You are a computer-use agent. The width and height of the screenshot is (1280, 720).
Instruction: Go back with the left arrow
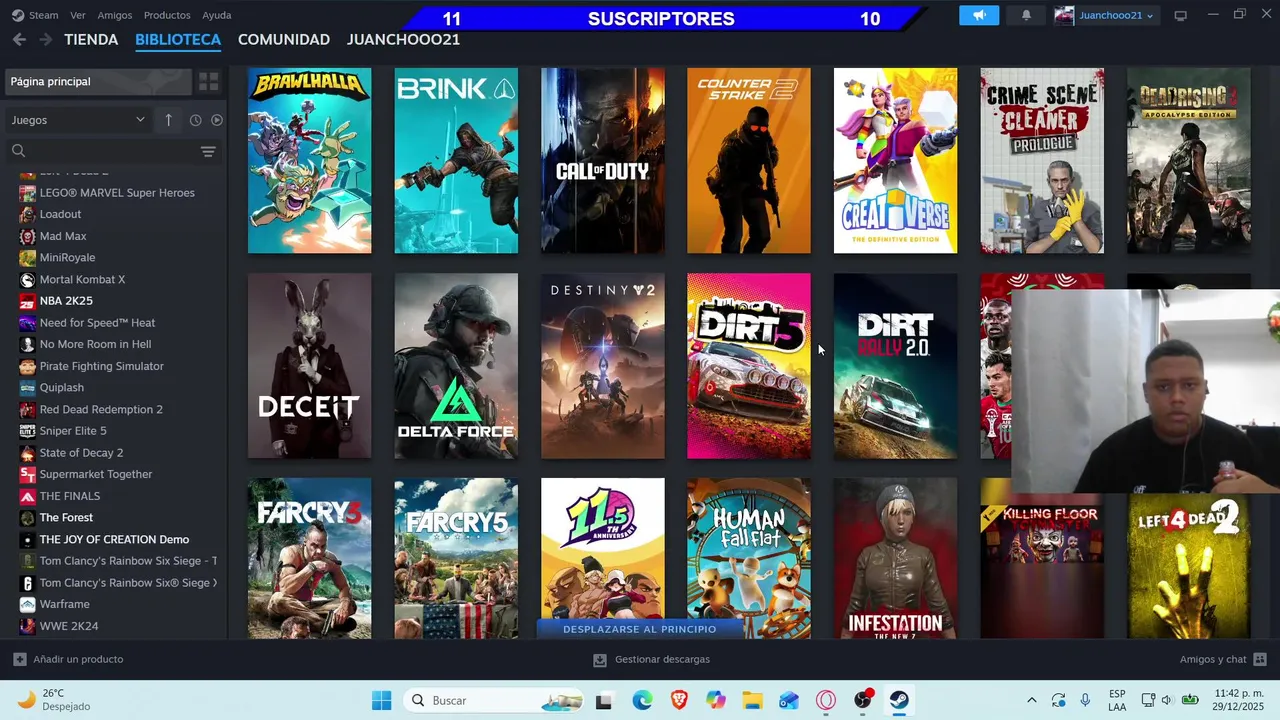pyautogui.click(x=19, y=39)
